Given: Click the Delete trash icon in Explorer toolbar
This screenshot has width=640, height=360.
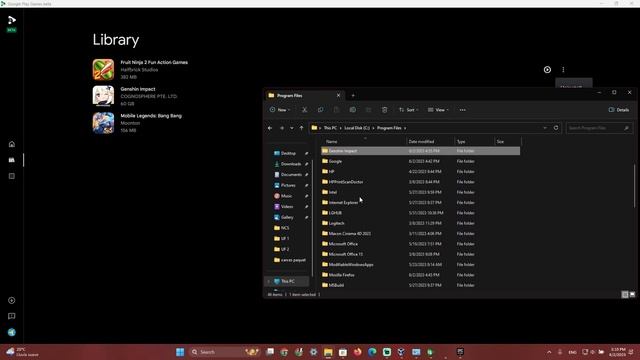Looking at the screenshot, I should [384, 110].
